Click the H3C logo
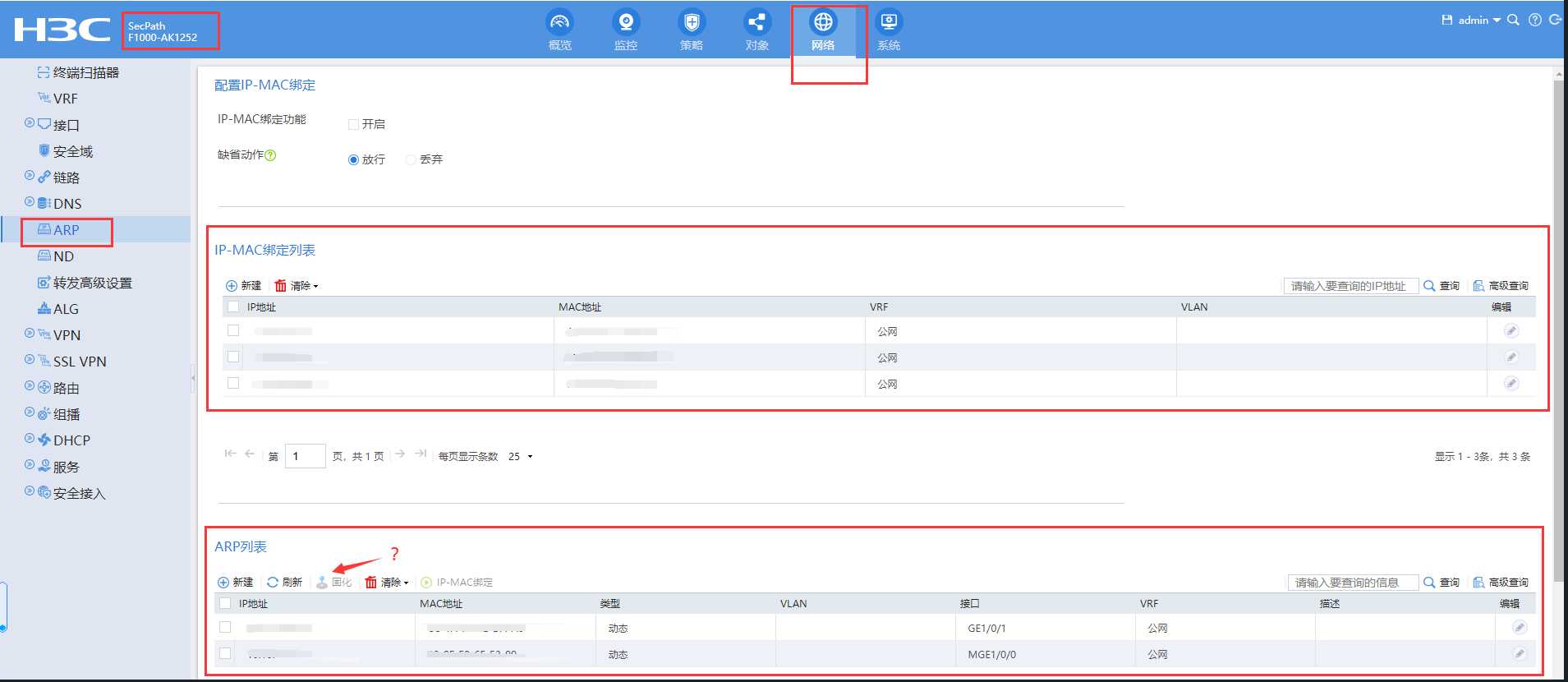Image resolution: width=1568 pixels, height=682 pixels. point(62,30)
